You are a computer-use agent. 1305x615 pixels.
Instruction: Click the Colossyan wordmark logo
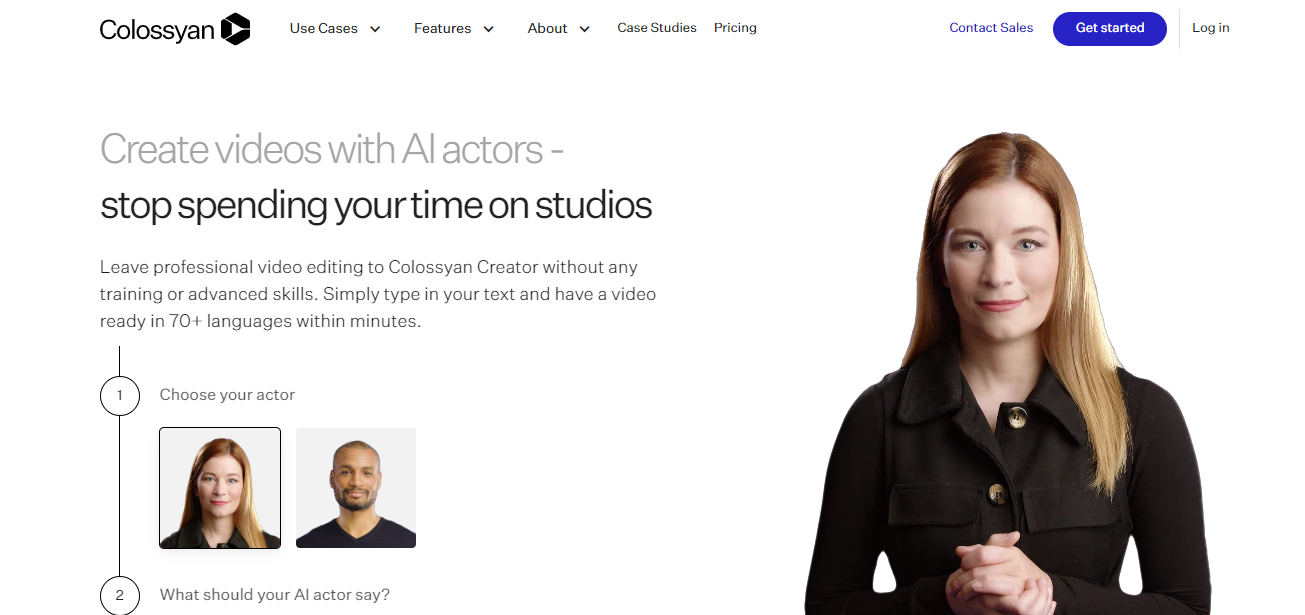pos(157,30)
